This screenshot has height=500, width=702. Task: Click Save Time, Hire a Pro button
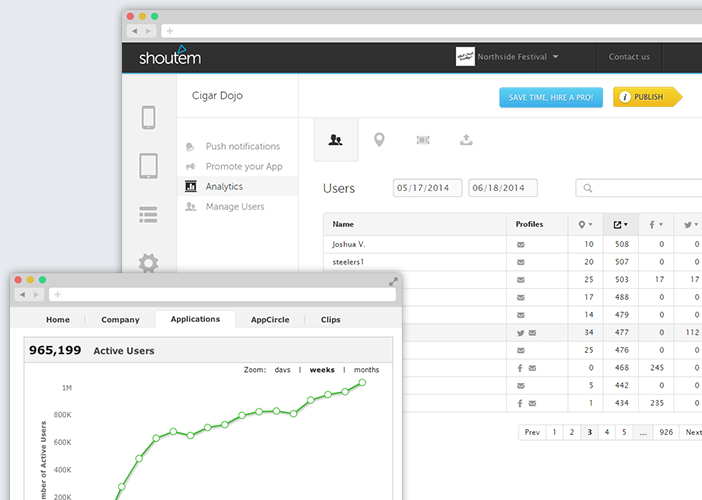(x=551, y=97)
